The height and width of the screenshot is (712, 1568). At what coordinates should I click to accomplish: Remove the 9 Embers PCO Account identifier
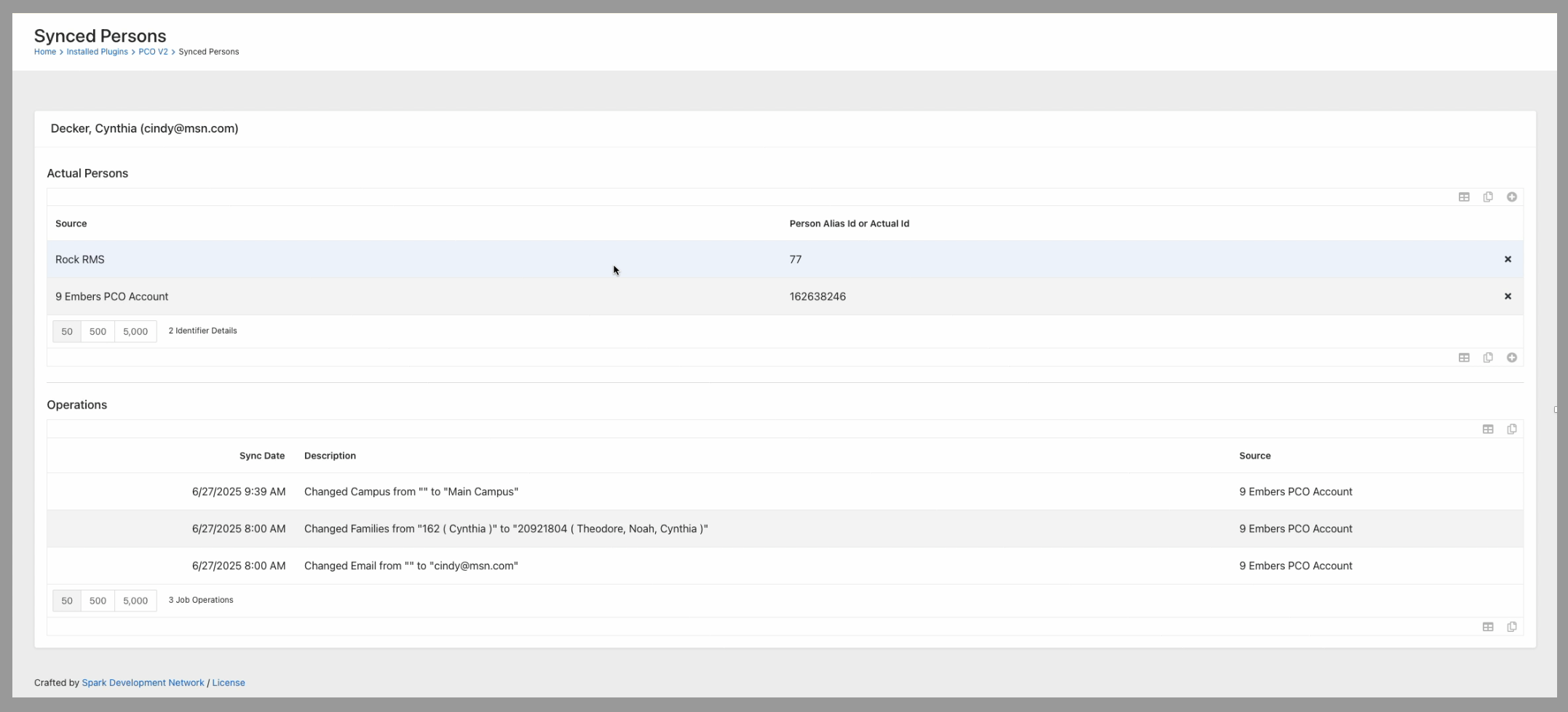point(1508,296)
